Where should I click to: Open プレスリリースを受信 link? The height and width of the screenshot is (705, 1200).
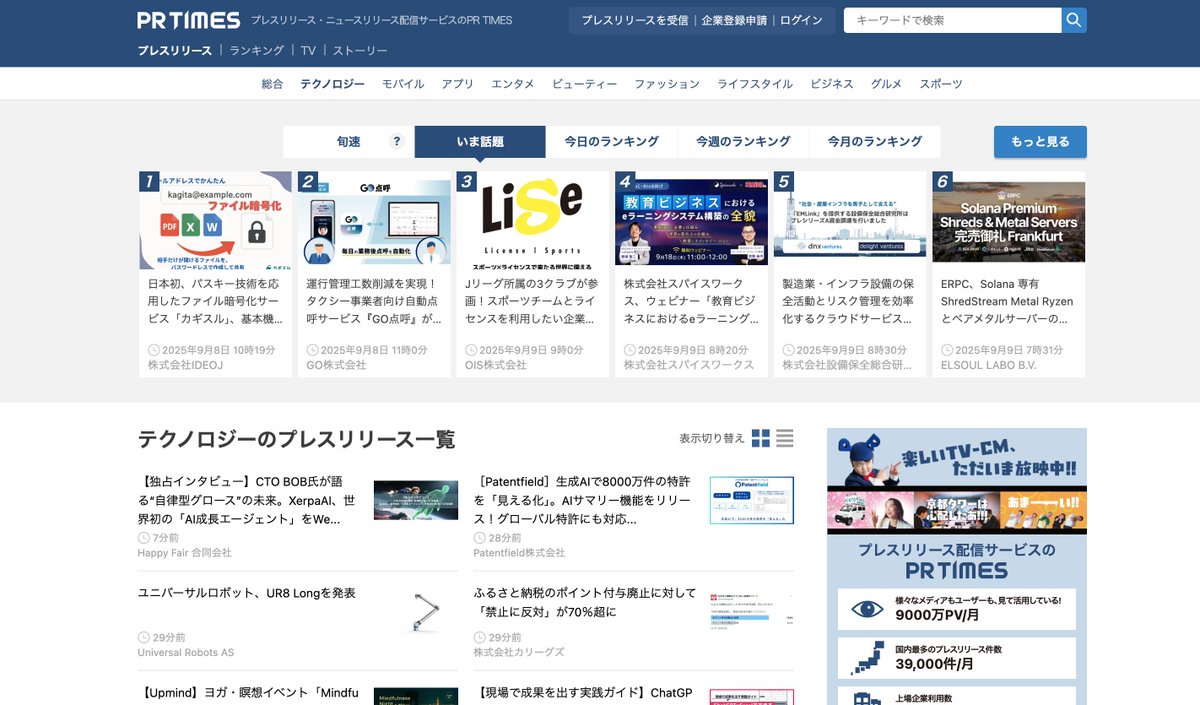[x=635, y=20]
